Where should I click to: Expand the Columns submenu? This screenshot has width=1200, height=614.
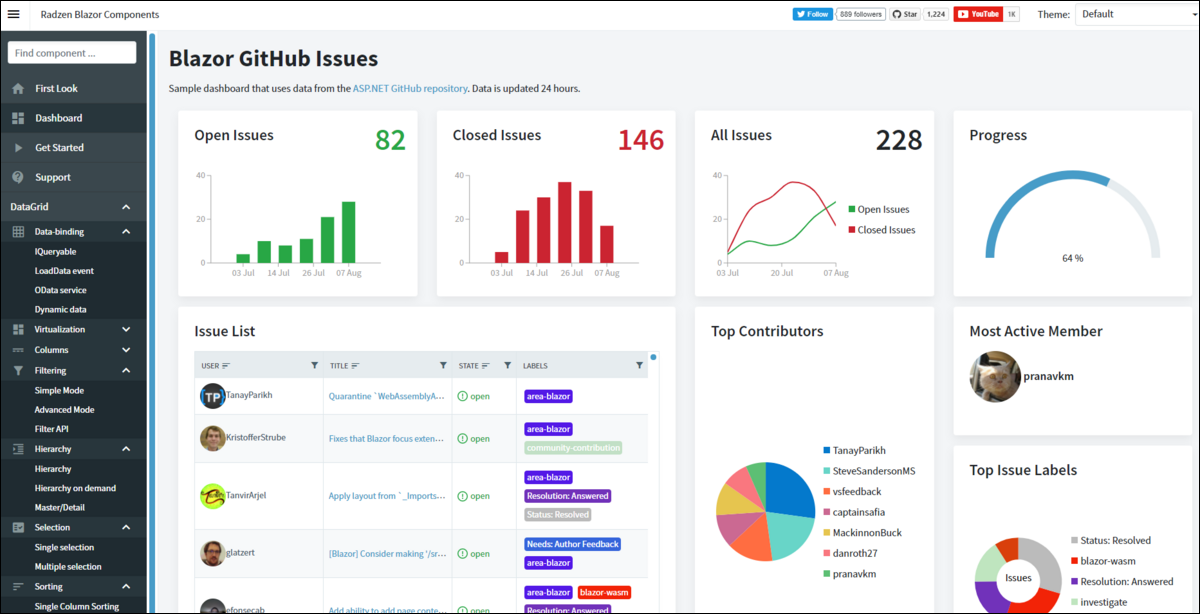[x=126, y=350]
